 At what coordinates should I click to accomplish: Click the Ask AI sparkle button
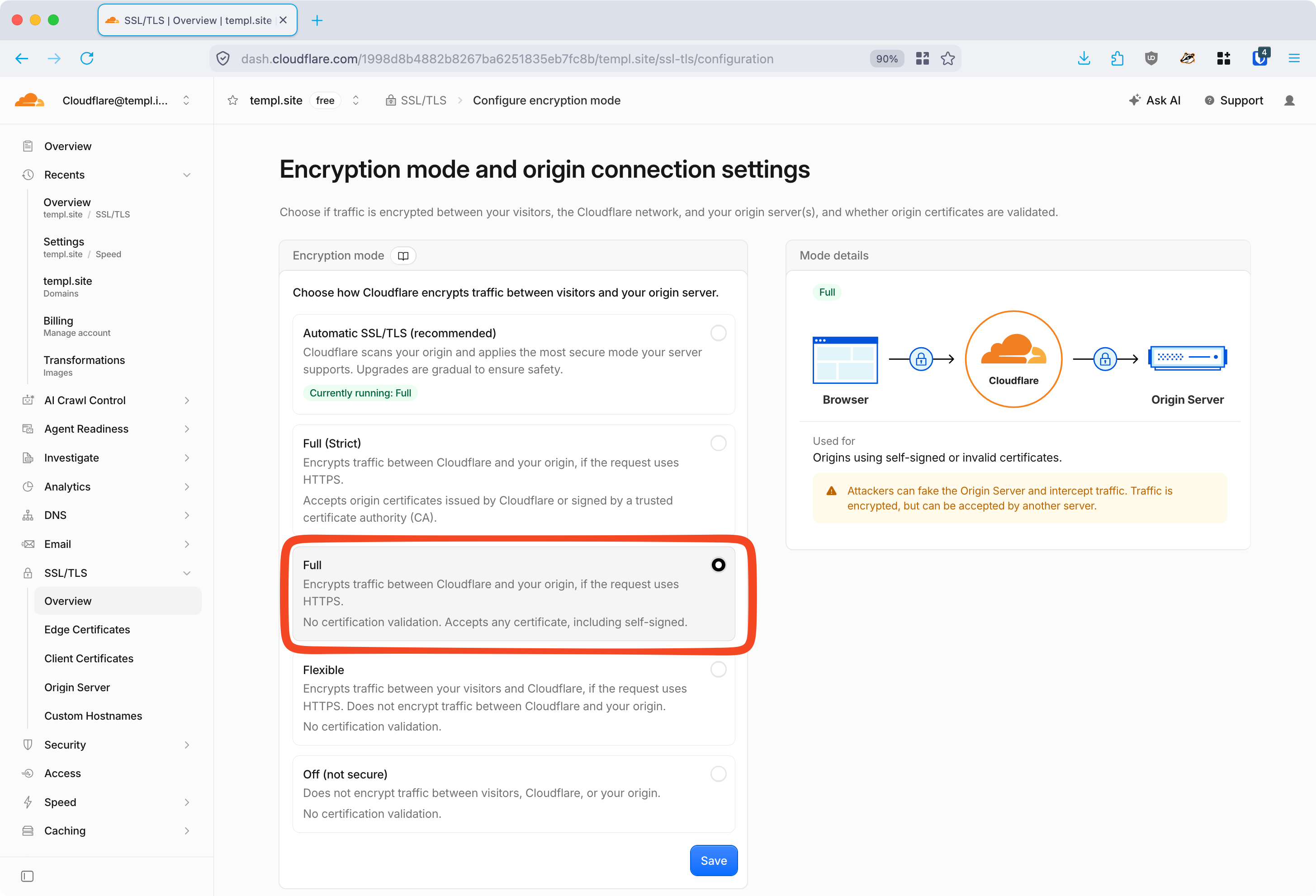[1155, 100]
